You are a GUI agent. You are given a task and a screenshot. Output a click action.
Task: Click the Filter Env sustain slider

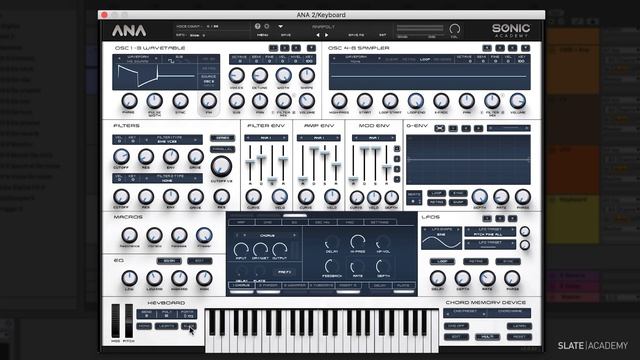pos(272,180)
